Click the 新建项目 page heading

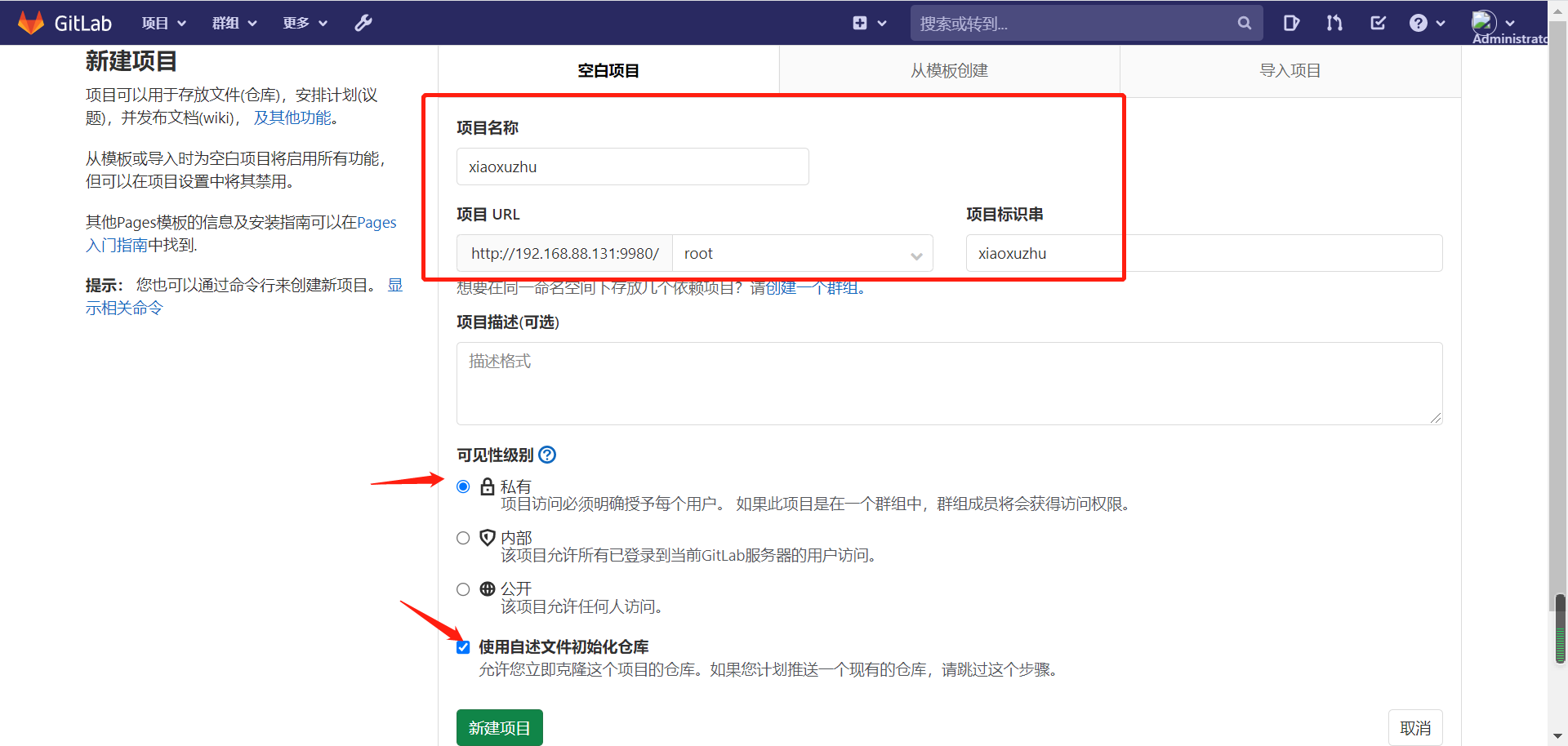click(131, 61)
